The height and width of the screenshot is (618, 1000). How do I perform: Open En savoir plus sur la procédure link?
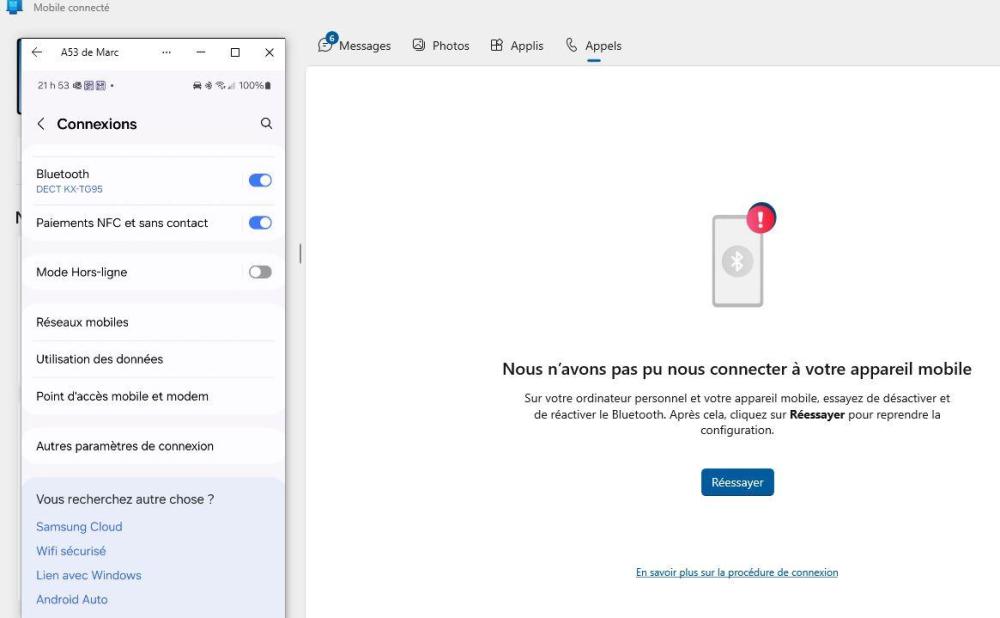(737, 573)
